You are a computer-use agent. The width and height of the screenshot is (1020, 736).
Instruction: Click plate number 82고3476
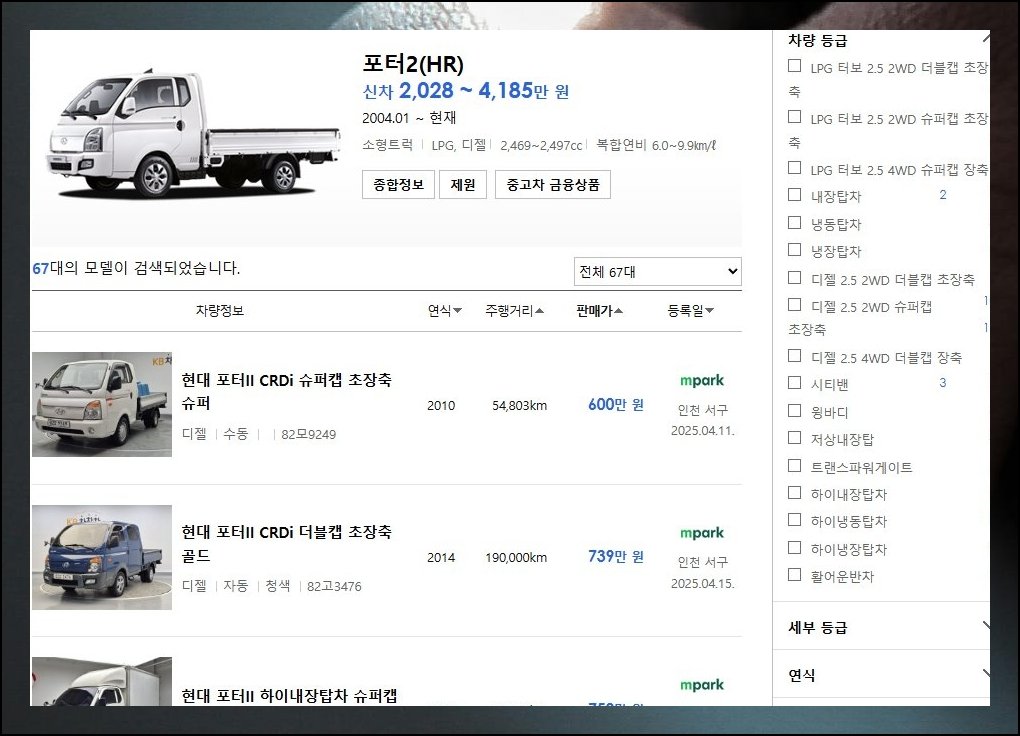334,587
